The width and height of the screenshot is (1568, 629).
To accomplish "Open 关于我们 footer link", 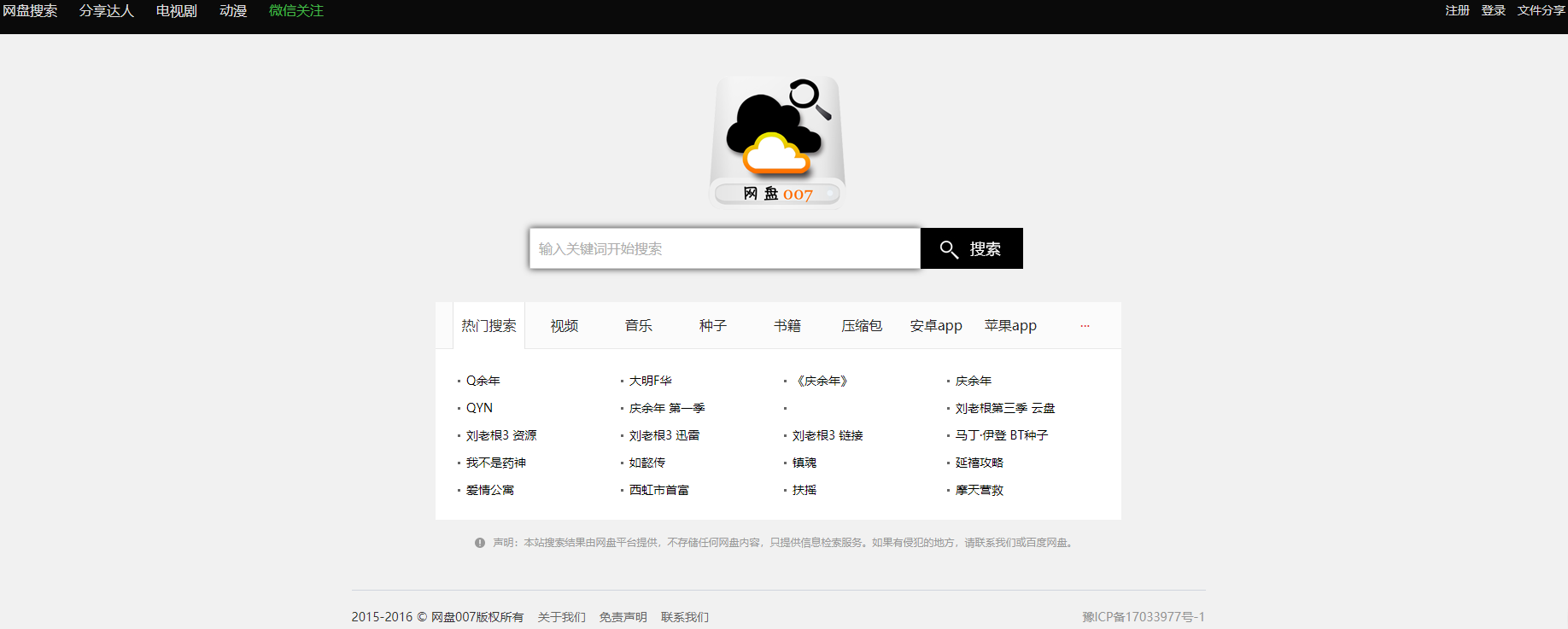I will (562, 617).
